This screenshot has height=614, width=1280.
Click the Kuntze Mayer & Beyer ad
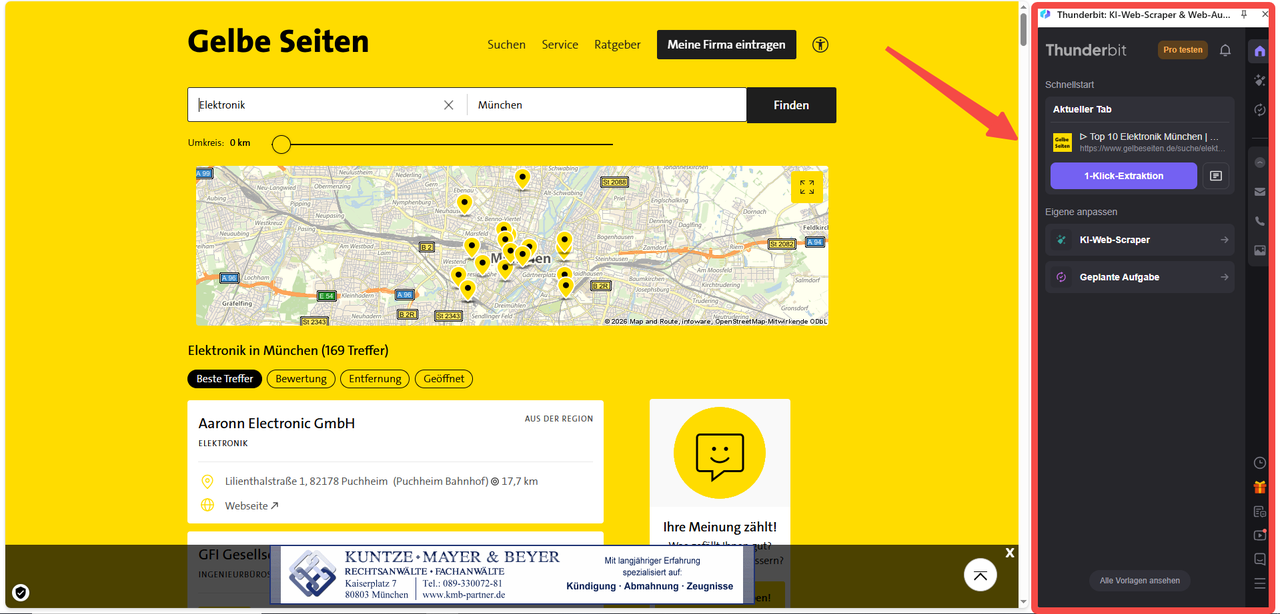tap(510, 574)
